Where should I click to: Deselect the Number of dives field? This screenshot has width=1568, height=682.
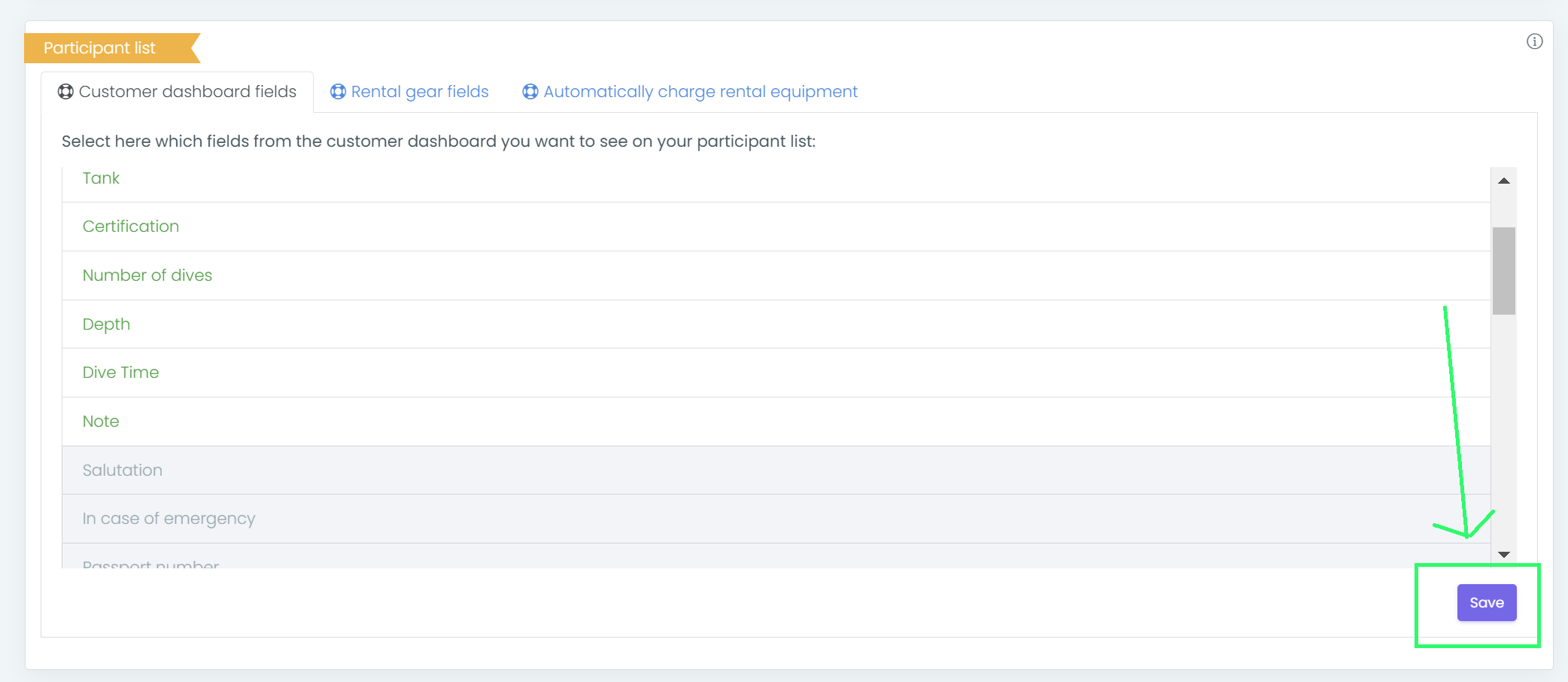(147, 276)
